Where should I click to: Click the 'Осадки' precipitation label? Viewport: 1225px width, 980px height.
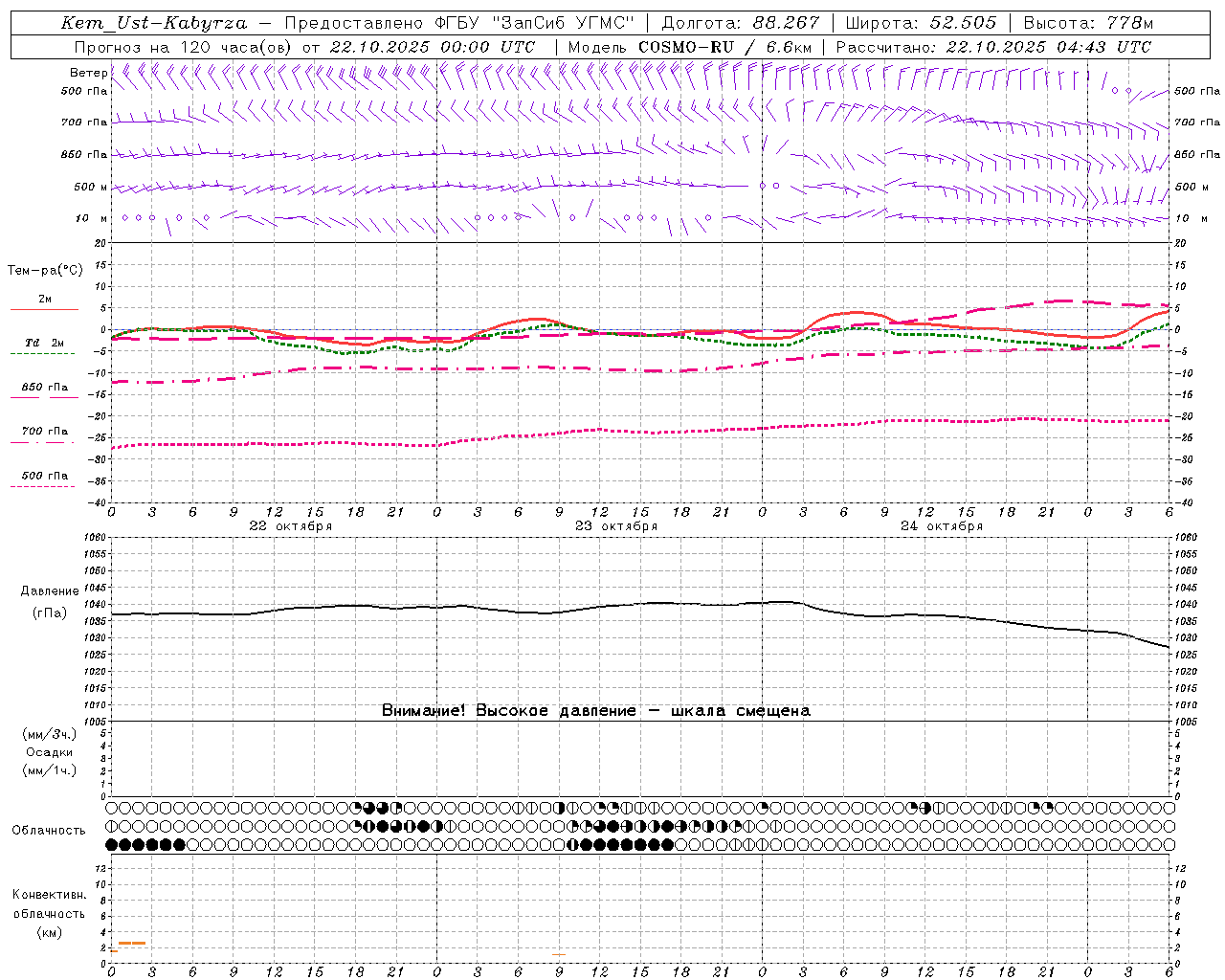[x=50, y=752]
